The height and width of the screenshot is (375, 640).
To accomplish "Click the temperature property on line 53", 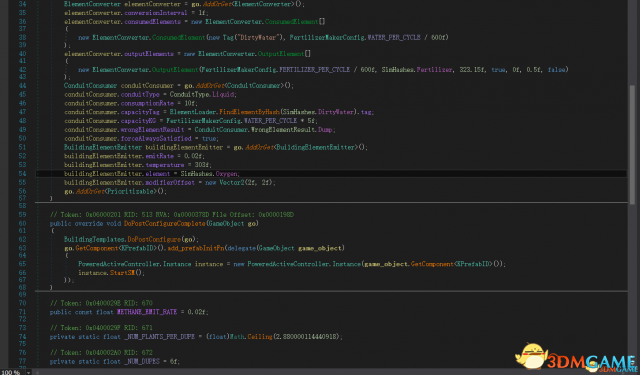I will [x=165, y=165].
